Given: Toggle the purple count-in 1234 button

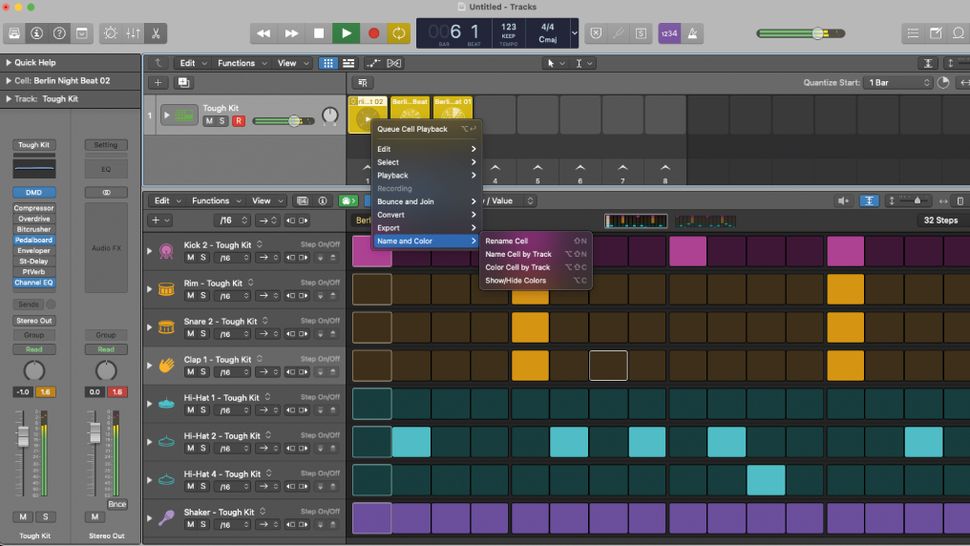Looking at the screenshot, I should [x=669, y=33].
